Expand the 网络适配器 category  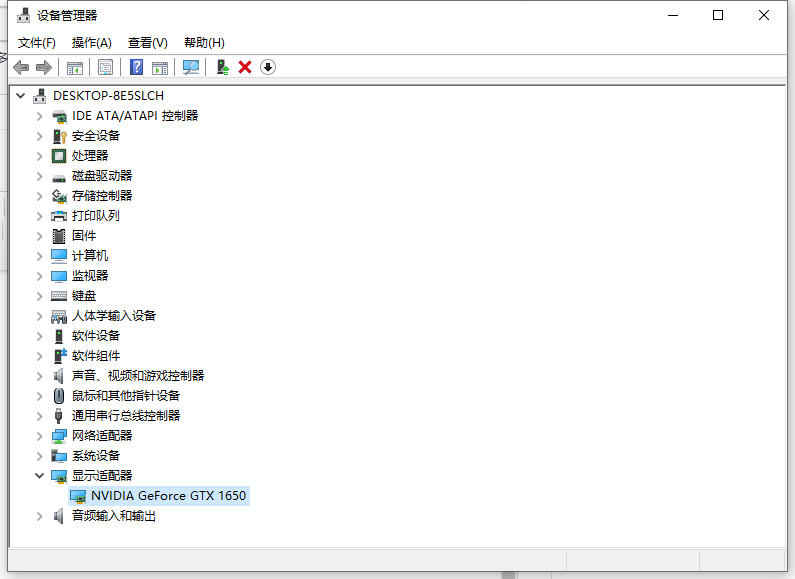40,436
